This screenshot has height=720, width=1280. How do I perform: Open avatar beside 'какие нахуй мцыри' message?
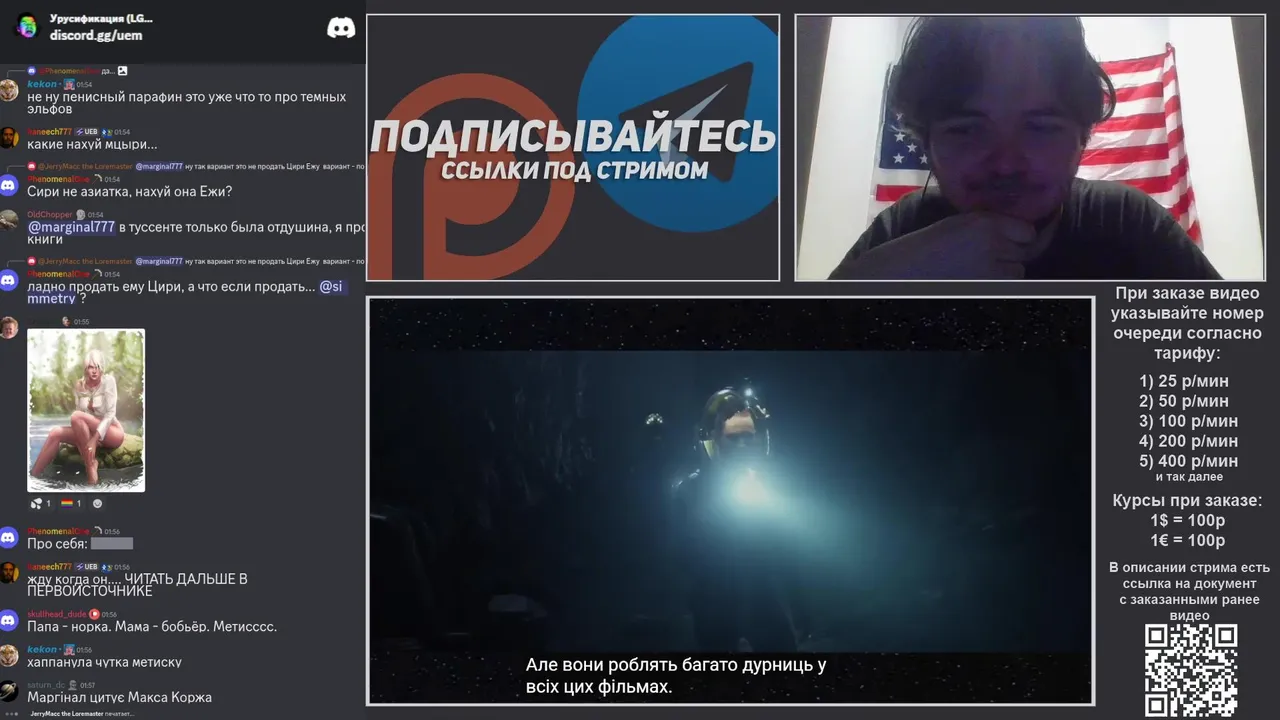pyautogui.click(x=9, y=138)
